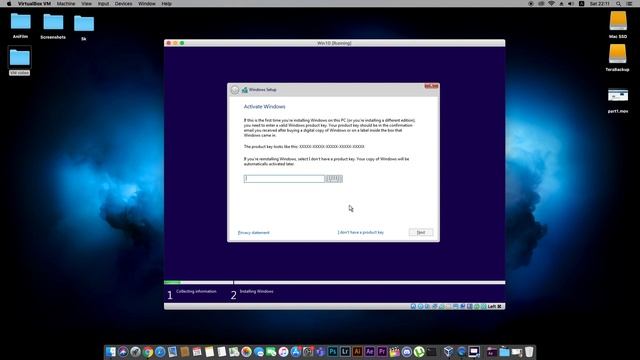Open uTorrent from the dock
The width and height of the screenshot is (640, 360).
click(x=419, y=352)
